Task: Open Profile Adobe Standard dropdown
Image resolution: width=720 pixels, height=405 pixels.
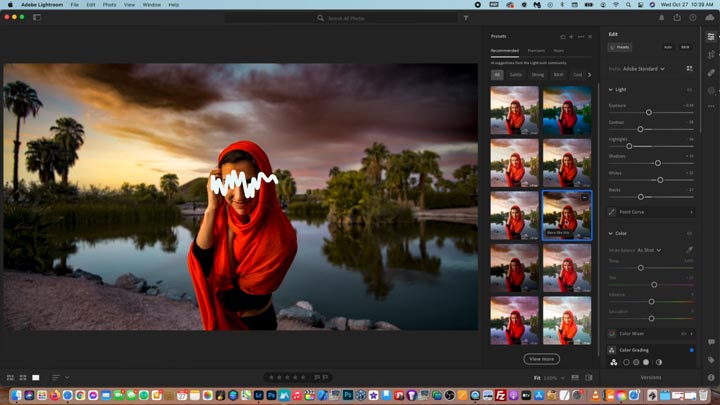Action: pos(643,69)
